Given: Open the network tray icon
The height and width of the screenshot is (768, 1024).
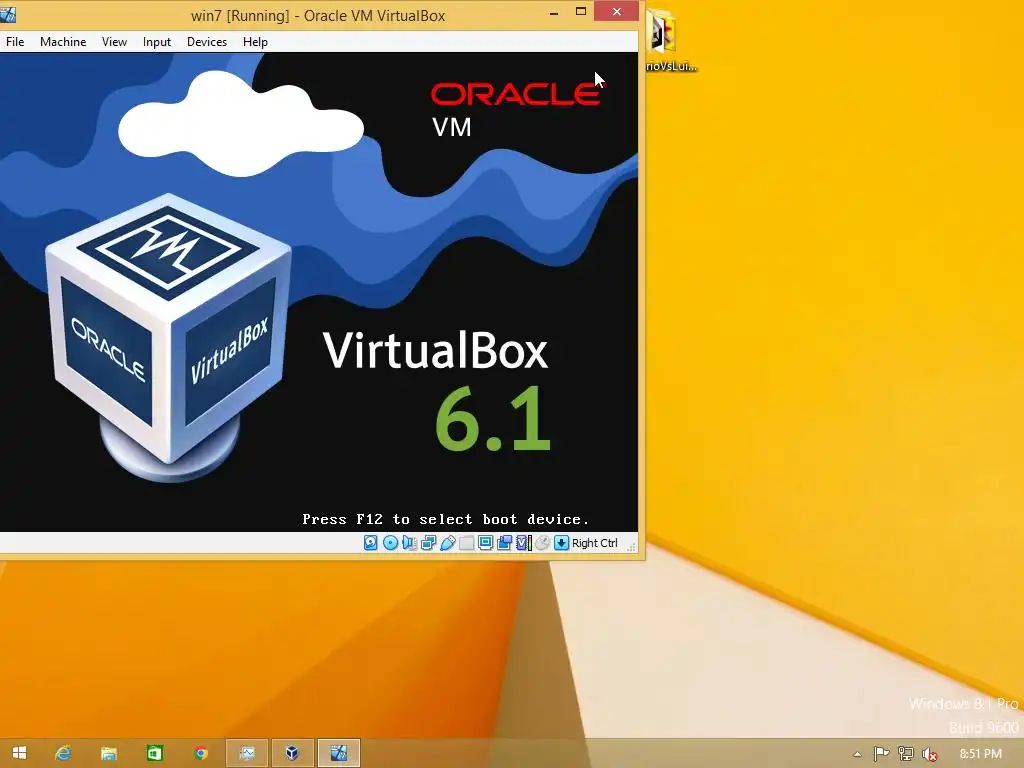Looking at the screenshot, I should [x=905, y=754].
